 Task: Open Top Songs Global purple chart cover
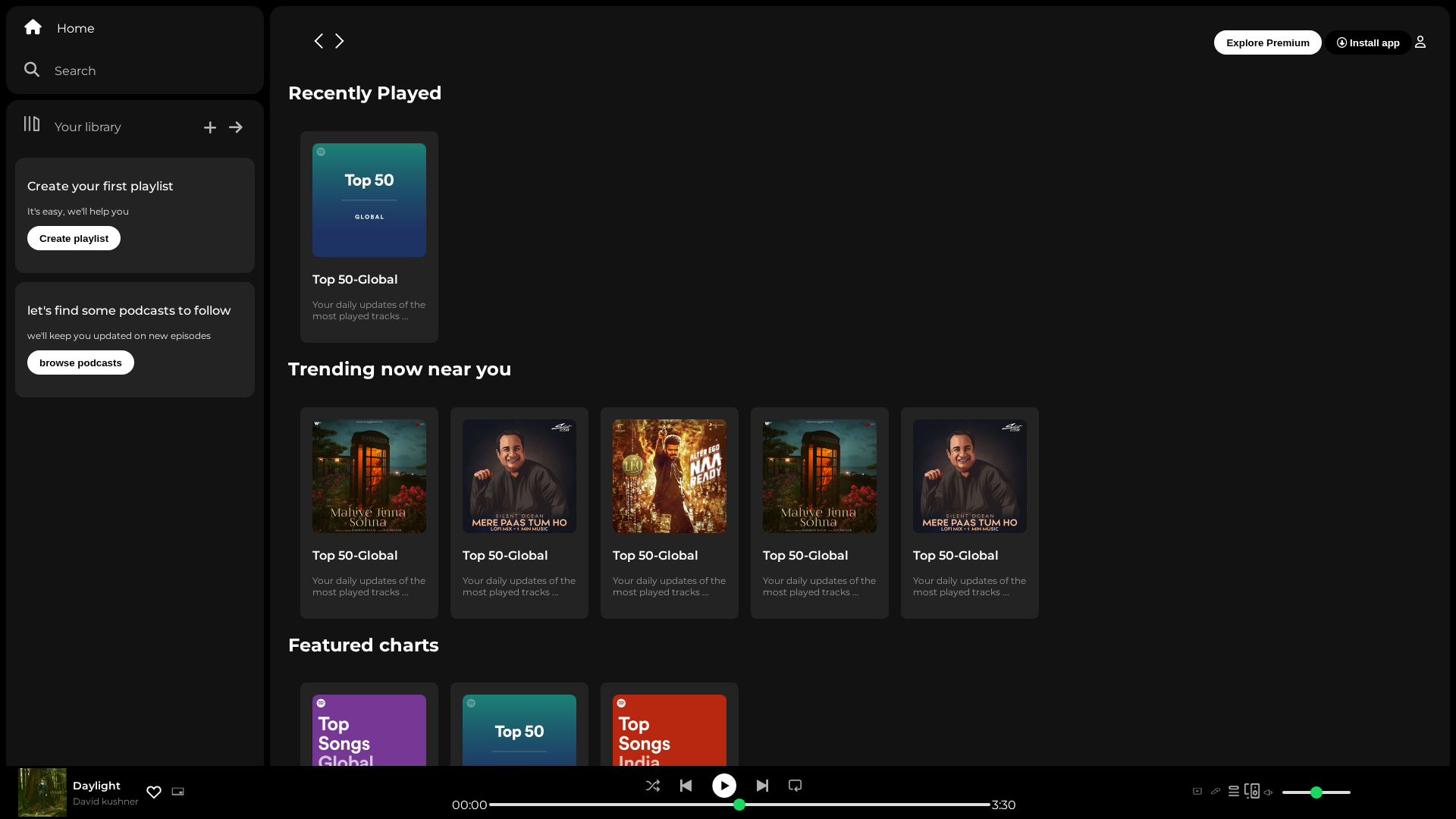pyautogui.click(x=369, y=730)
